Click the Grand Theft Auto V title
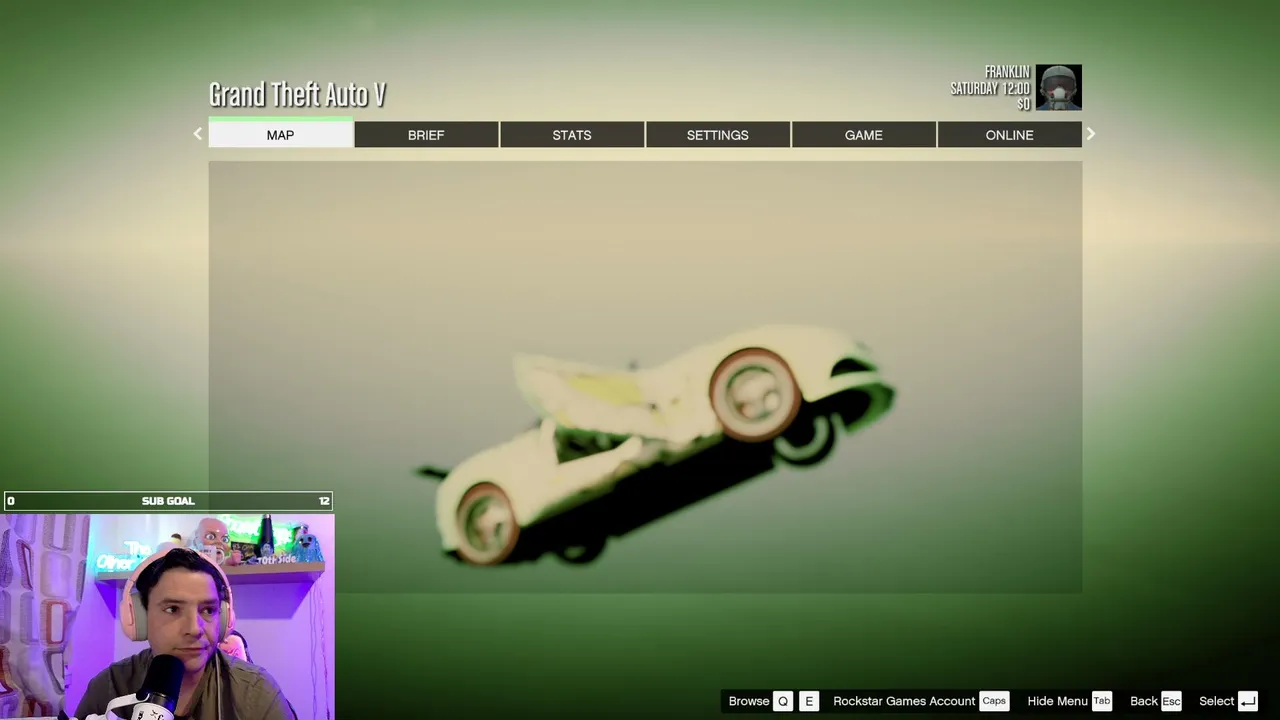The width and height of the screenshot is (1280, 720). point(297,95)
